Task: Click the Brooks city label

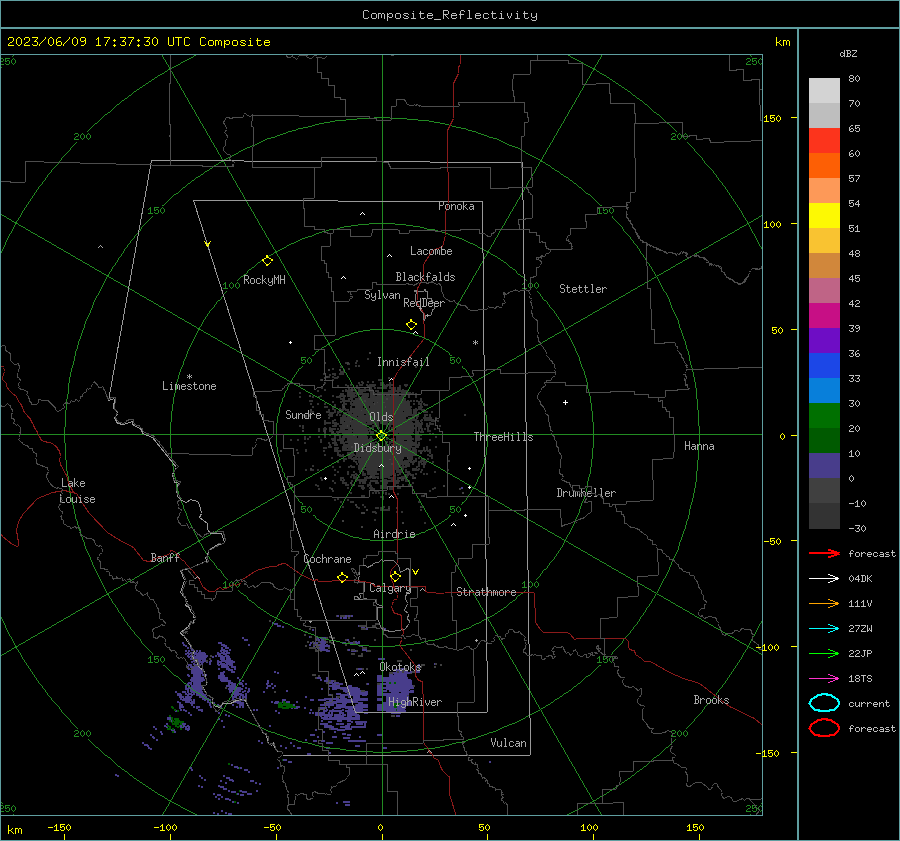Action: click(711, 700)
